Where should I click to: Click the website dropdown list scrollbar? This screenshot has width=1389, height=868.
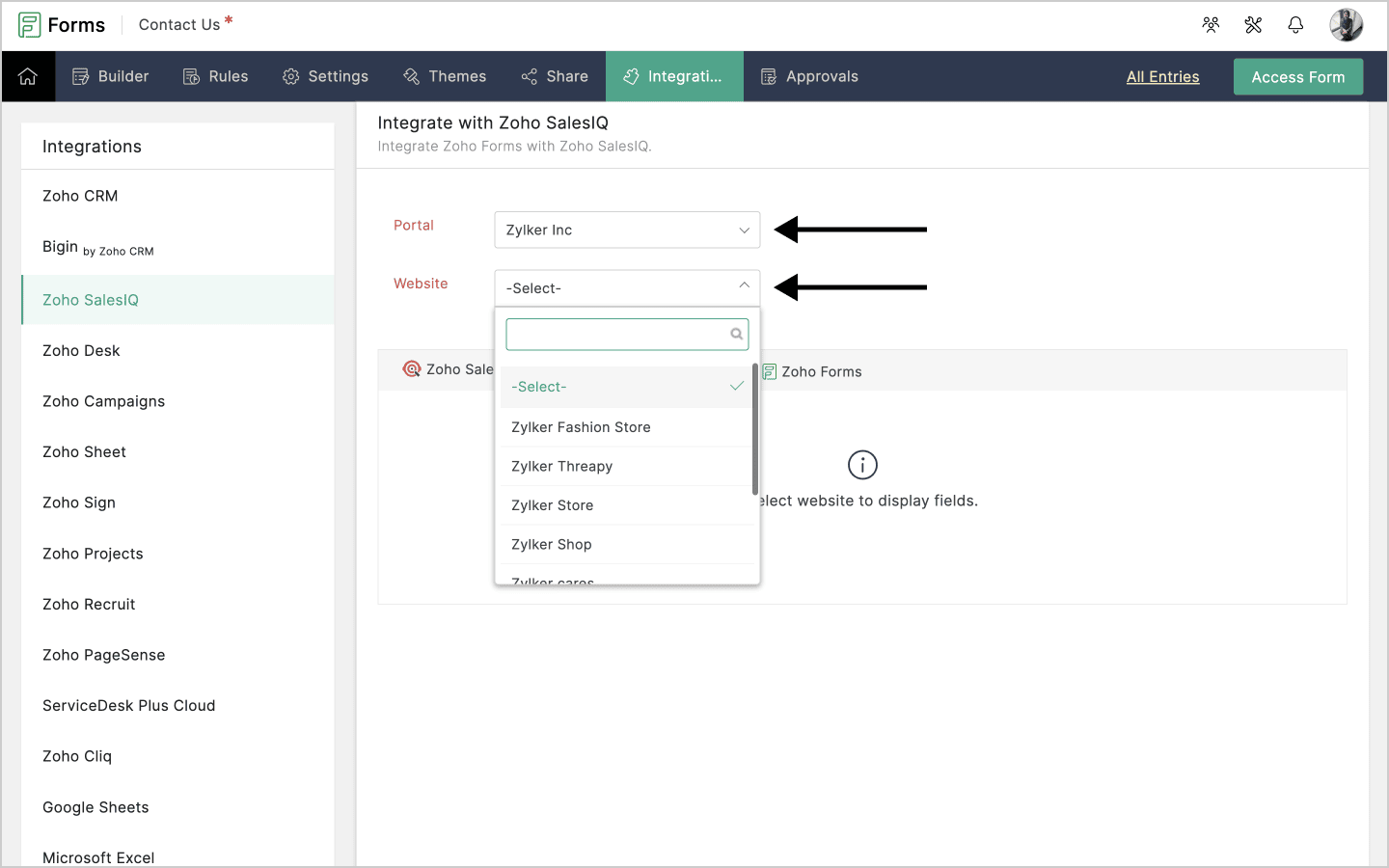click(x=755, y=429)
